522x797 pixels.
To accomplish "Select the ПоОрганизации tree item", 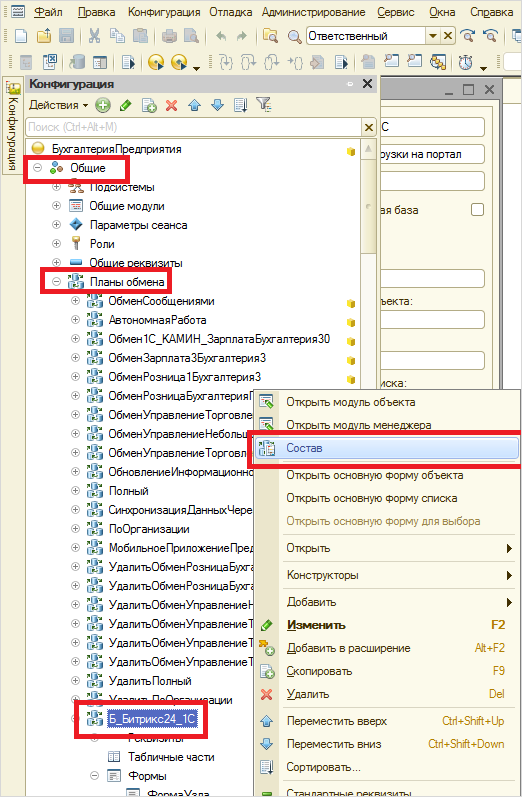I will tap(149, 529).
